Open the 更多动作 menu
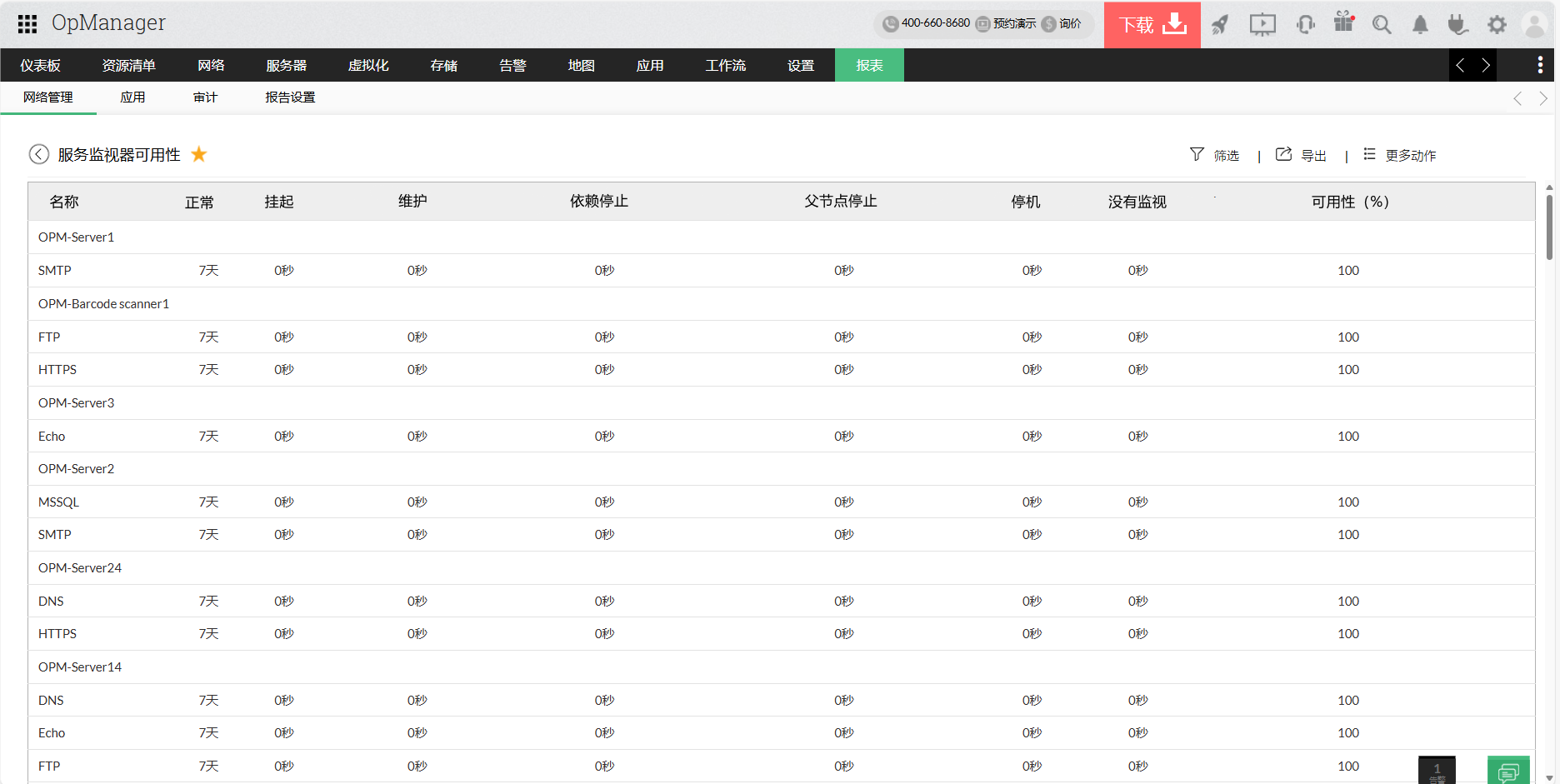 pyautogui.click(x=1400, y=155)
